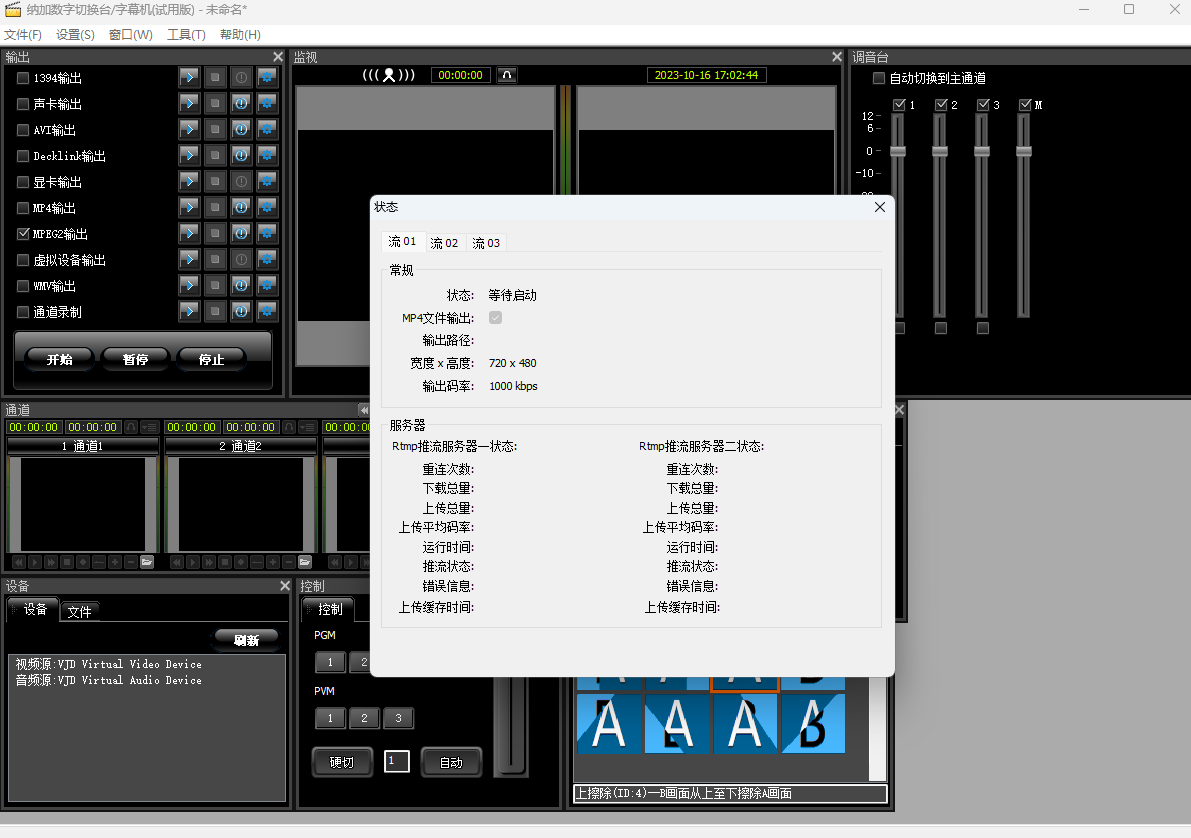Viewport: 1191px width, 838px height.
Task: Select PGM channel 1 button
Action: (330, 662)
